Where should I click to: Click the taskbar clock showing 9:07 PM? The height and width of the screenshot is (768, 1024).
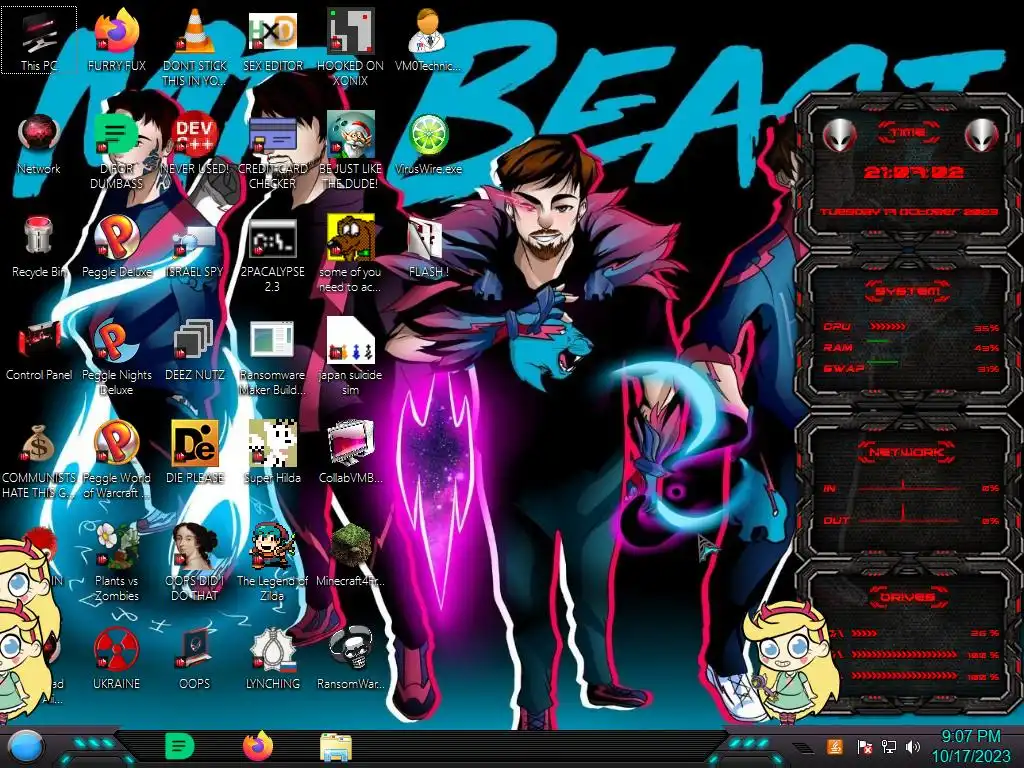click(970, 746)
